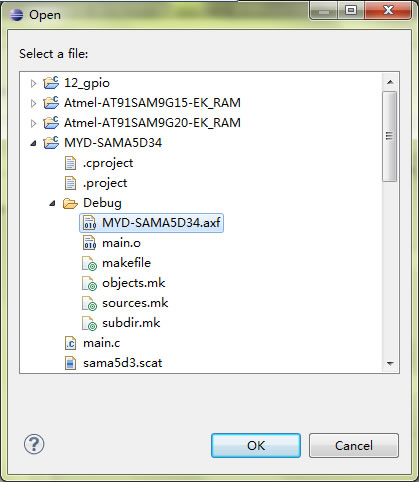Select the main.c source file icon
The image size is (419, 482).
pos(70,343)
